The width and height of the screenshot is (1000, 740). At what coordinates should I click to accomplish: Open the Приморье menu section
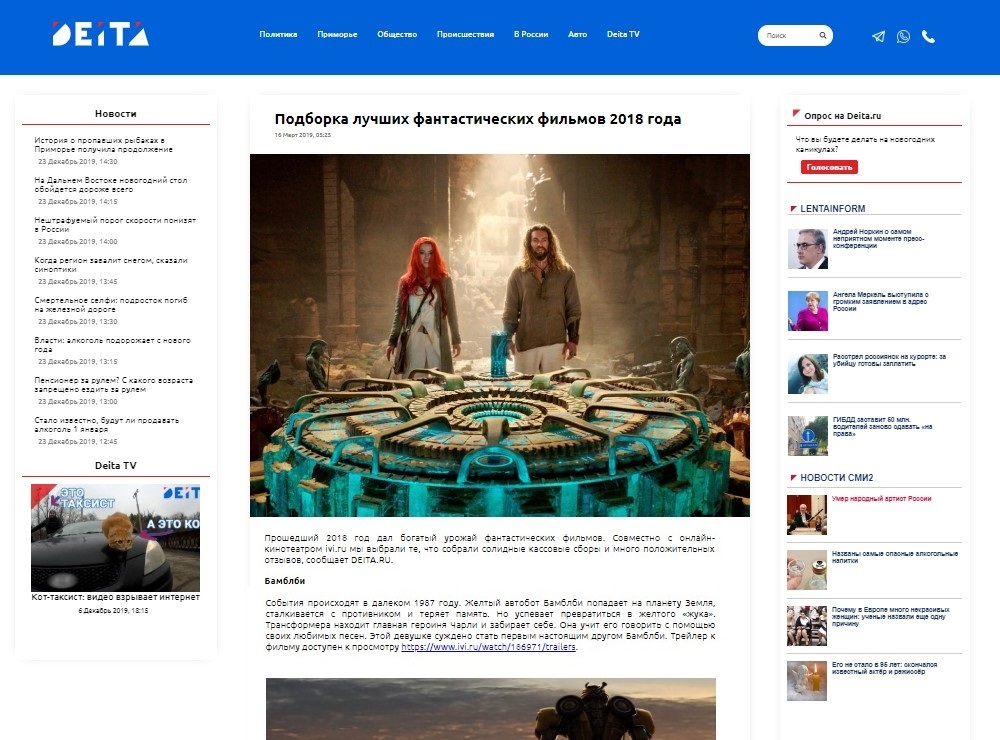click(x=337, y=34)
